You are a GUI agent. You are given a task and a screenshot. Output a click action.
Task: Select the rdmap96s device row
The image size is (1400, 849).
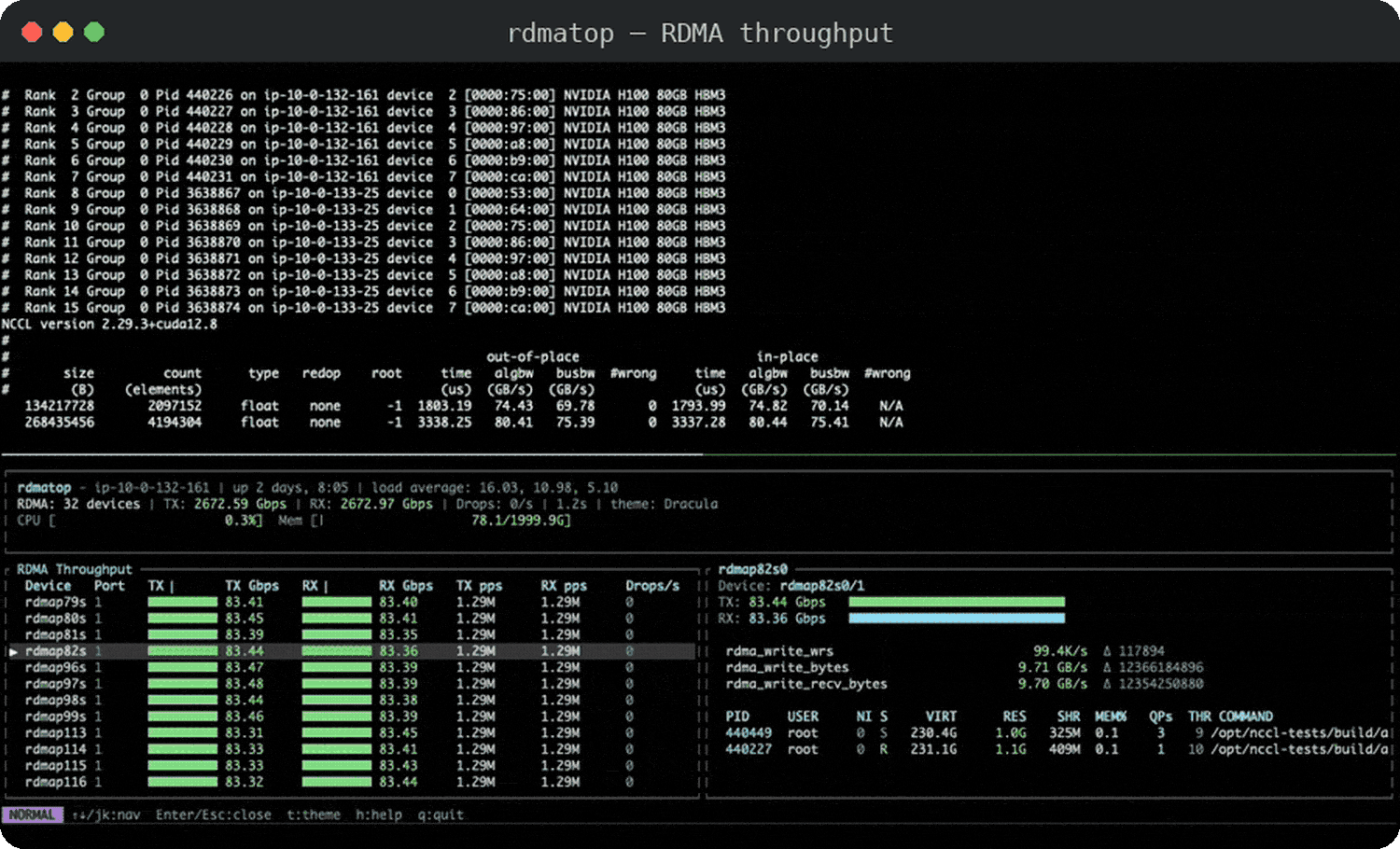point(352,667)
